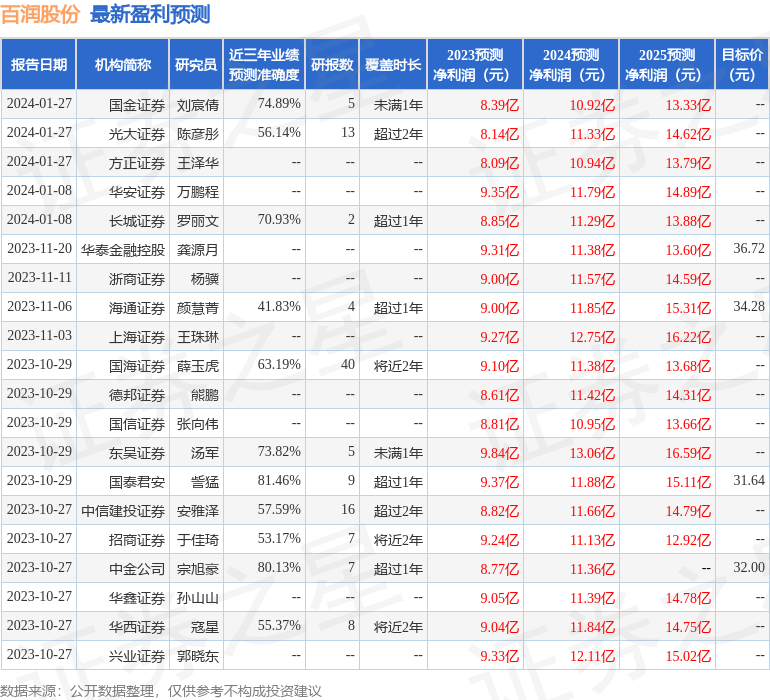
Task: Click target price 31.64
Action: [x=749, y=480]
